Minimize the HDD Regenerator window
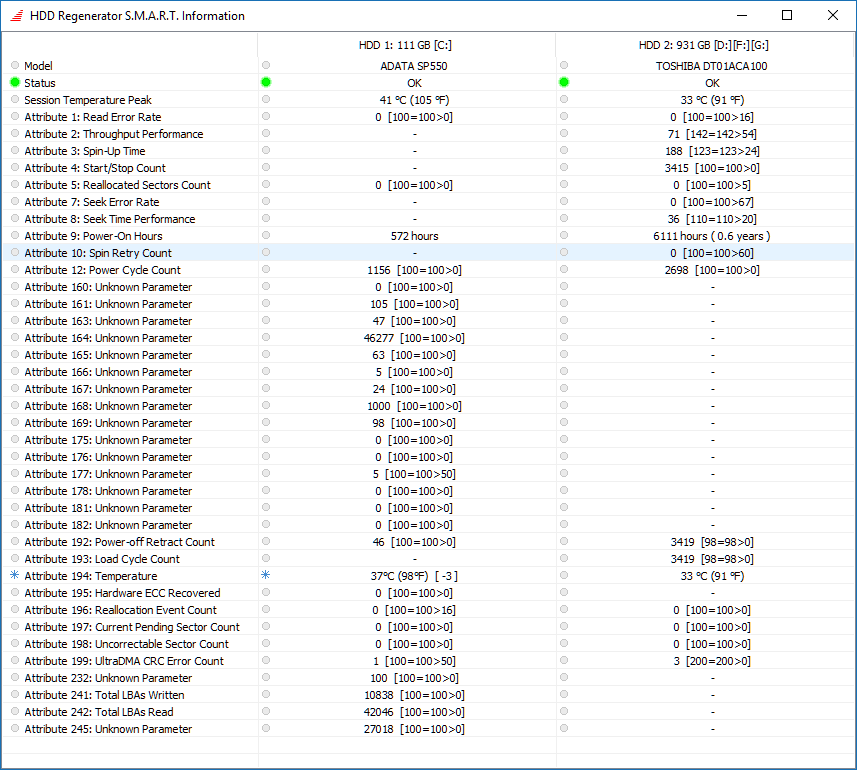The image size is (857, 770). point(742,15)
